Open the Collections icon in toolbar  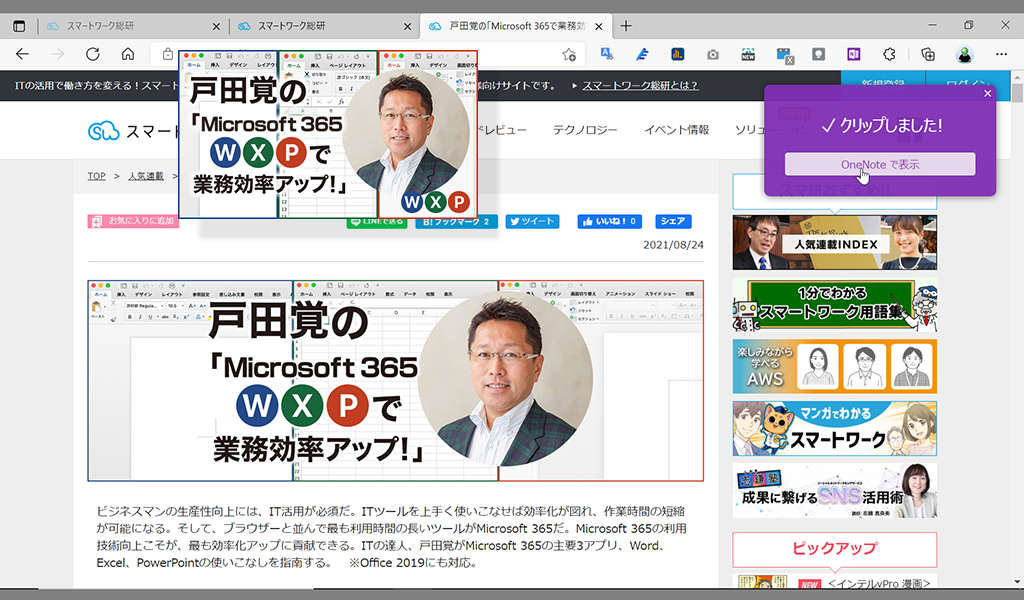928,54
